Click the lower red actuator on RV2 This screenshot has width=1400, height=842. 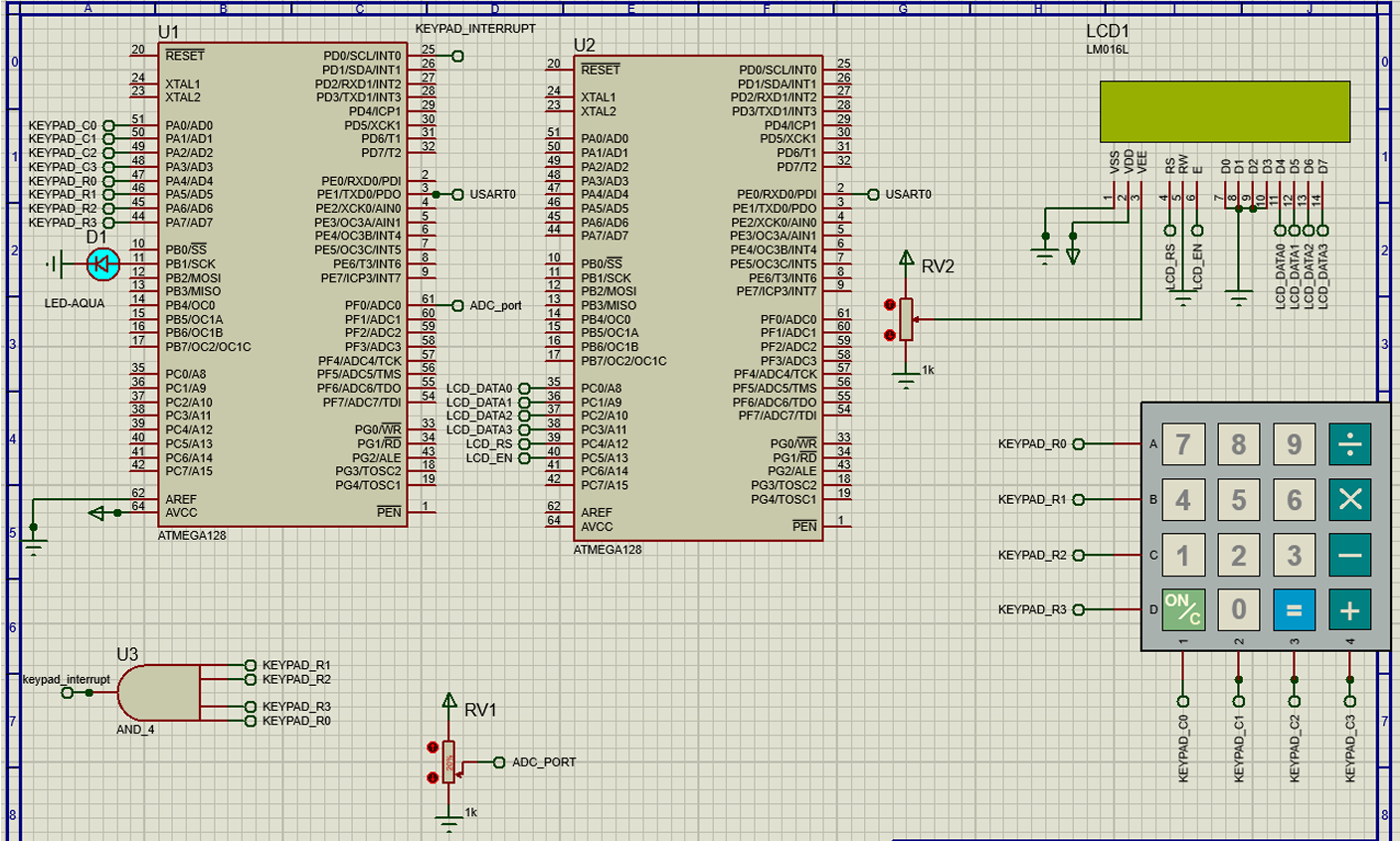click(x=890, y=335)
